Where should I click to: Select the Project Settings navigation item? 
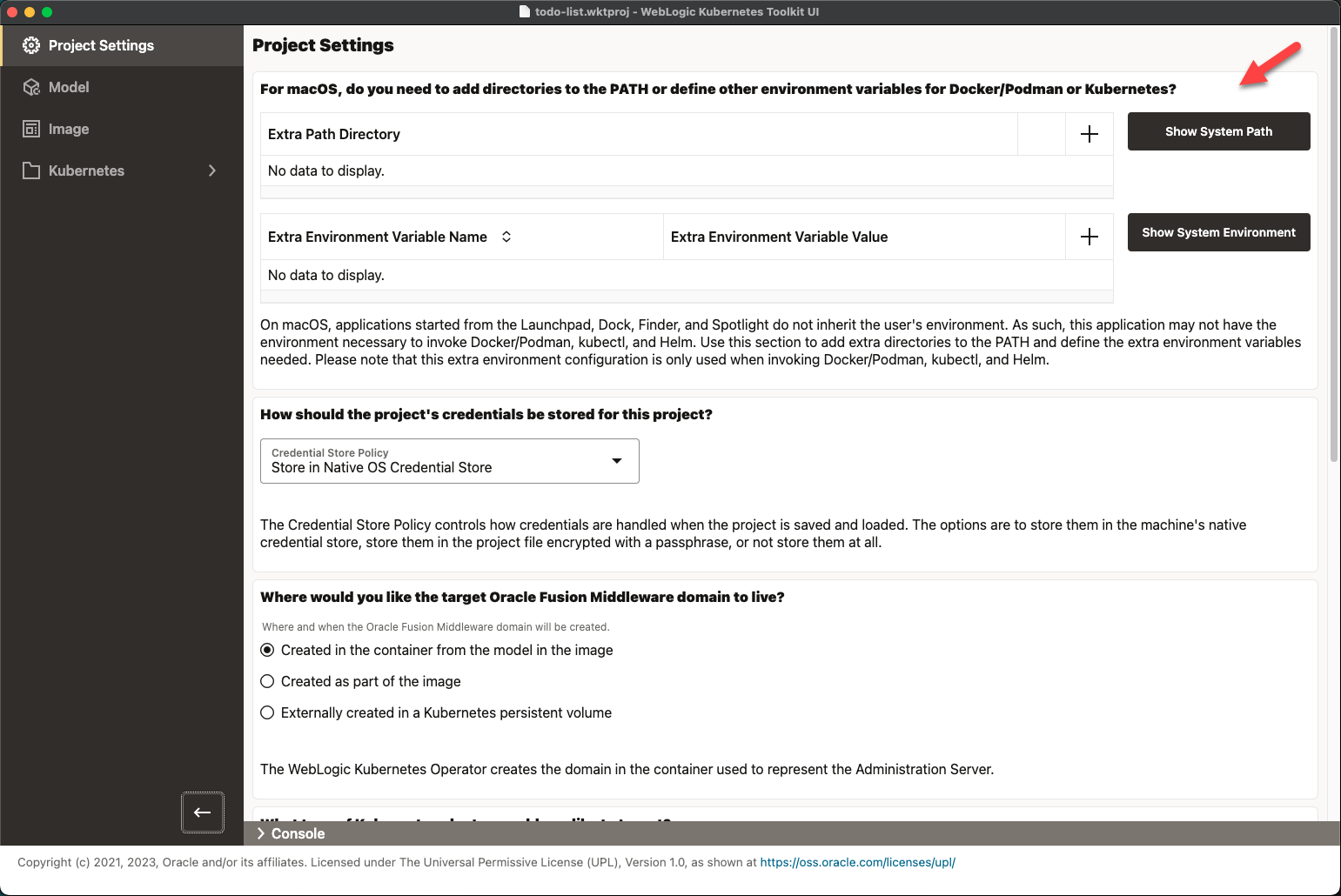point(122,45)
